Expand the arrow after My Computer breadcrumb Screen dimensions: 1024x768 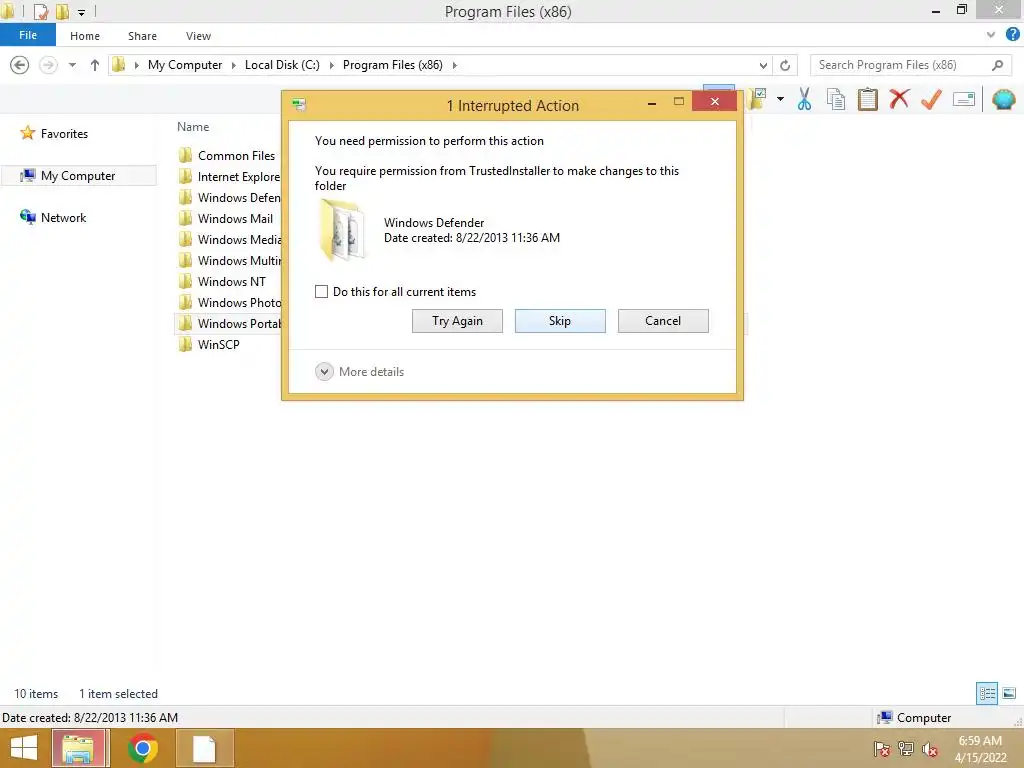234,65
